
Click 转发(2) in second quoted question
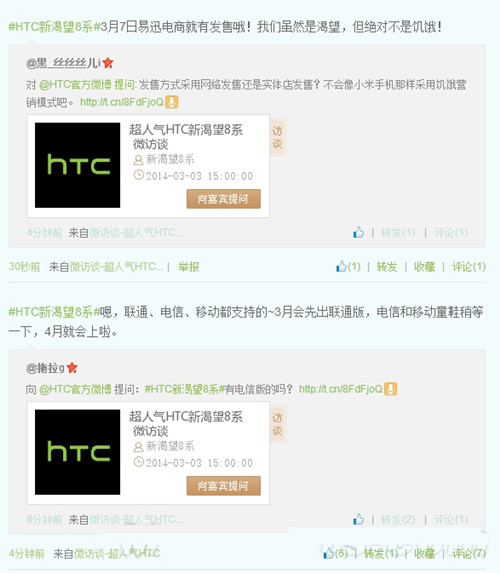[x=398, y=519]
